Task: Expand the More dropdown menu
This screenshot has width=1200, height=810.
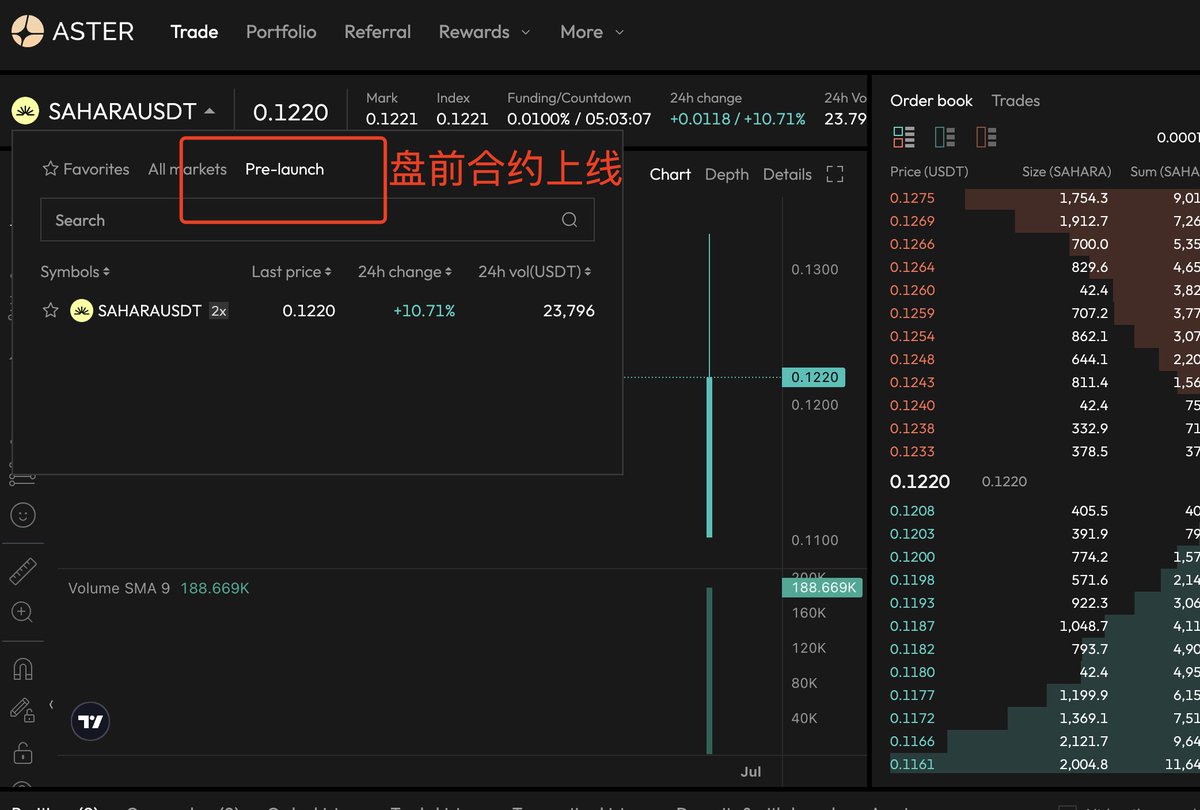Action: pos(592,32)
